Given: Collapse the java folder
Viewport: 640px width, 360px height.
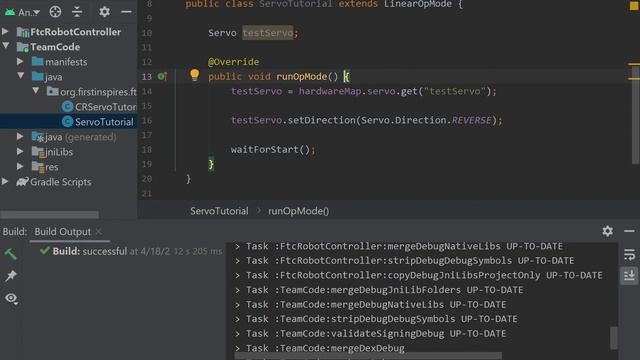Looking at the screenshot, I should point(20,76).
